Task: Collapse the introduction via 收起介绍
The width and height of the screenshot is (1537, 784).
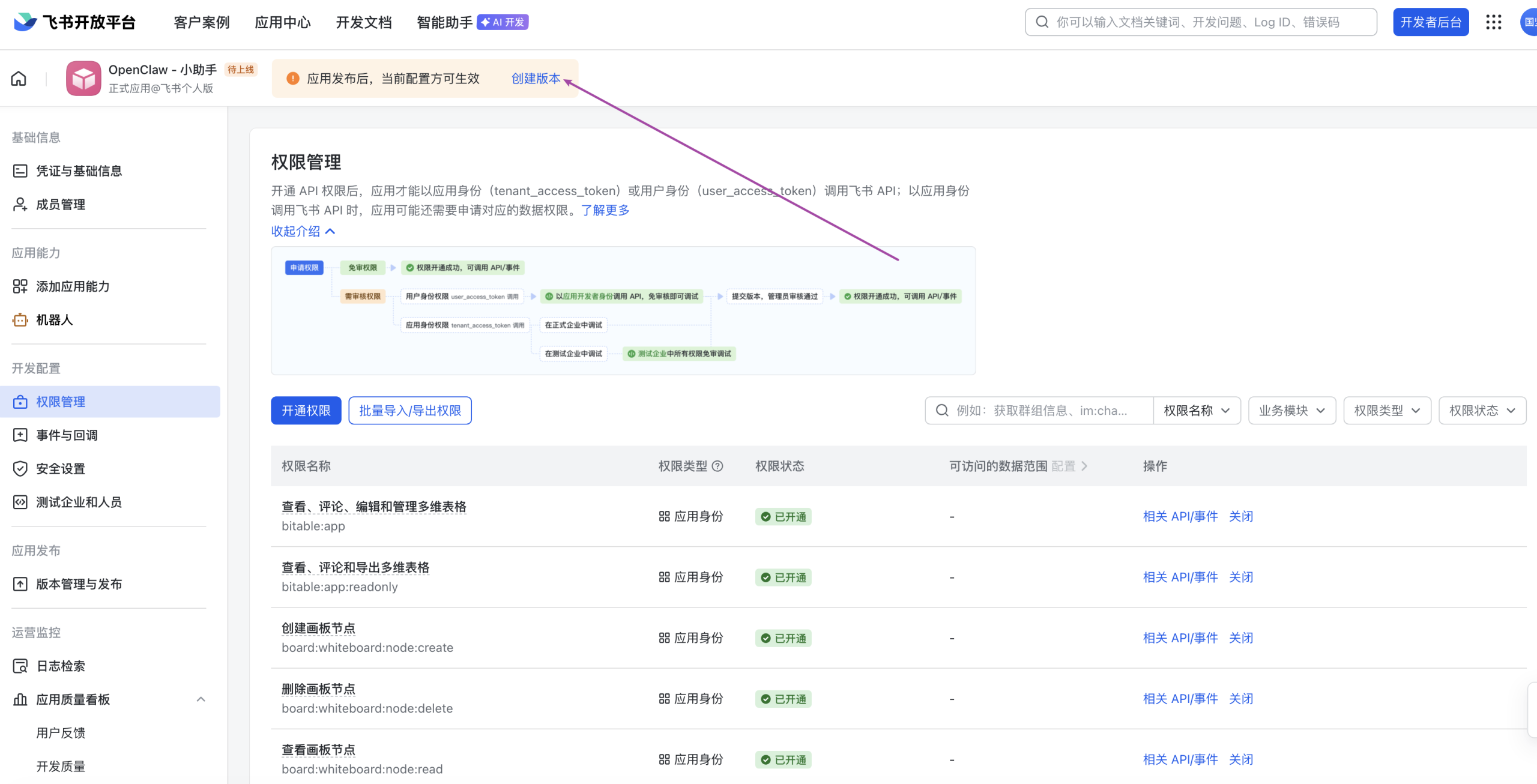Action: pyautogui.click(x=303, y=231)
